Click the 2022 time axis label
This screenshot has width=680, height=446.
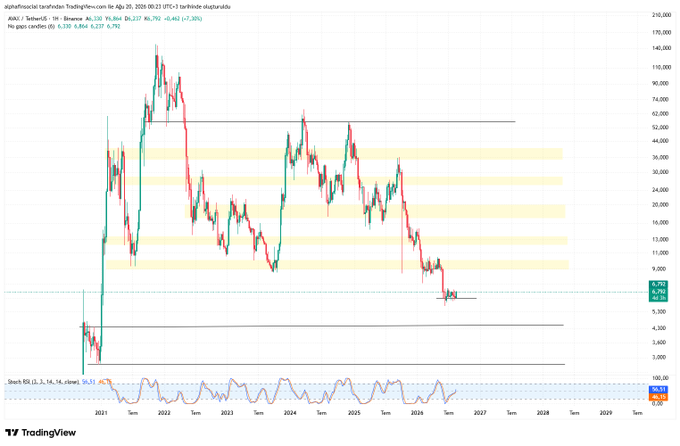pos(164,413)
